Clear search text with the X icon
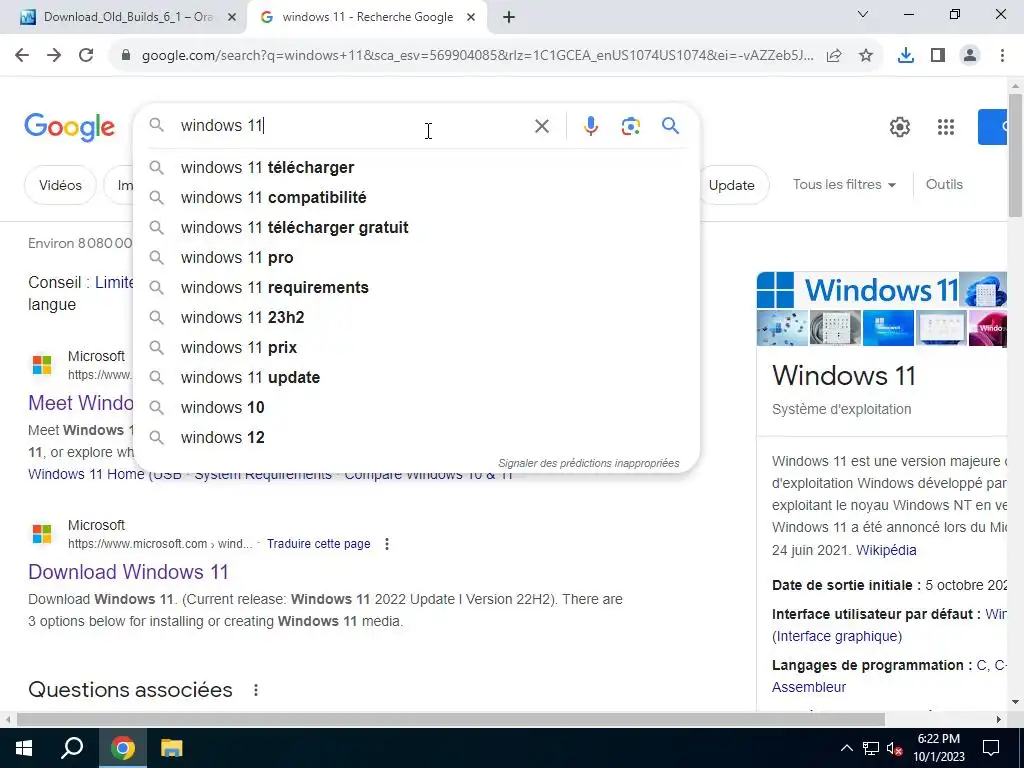The height and width of the screenshot is (768, 1024). pyautogui.click(x=542, y=126)
